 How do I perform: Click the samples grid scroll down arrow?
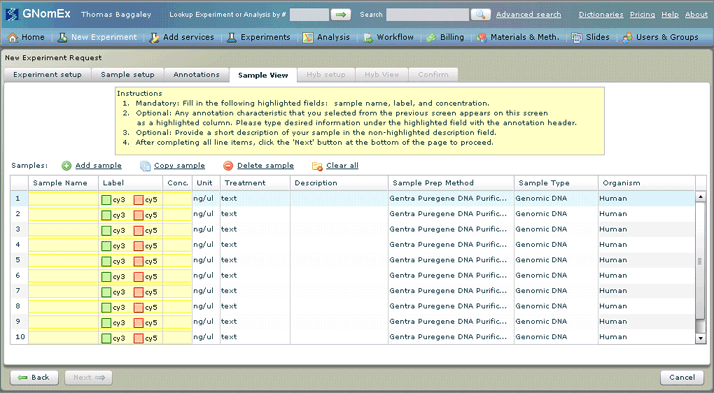click(700, 338)
